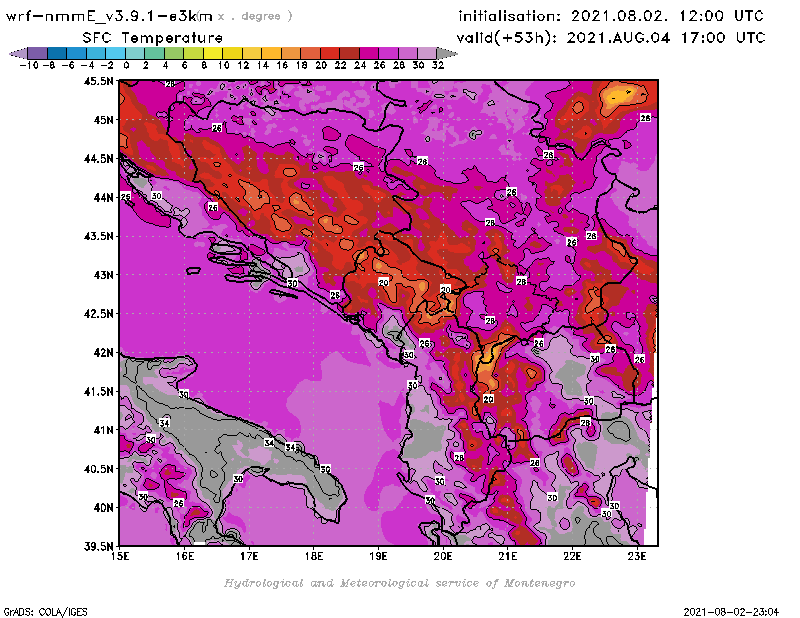This screenshot has width=800, height=618.
Task: Click the '44N' latitude axis label
Action: pos(103,197)
